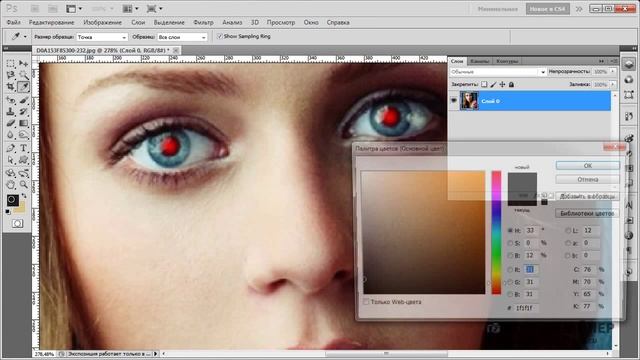Image resolution: width=640 pixels, height=360 pixels.
Task: Toggle the Only Web colors checkbox
Action: [x=366, y=302]
